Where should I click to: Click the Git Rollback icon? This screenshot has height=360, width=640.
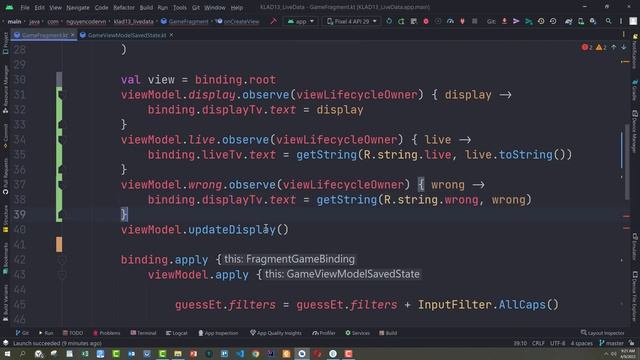[553, 21]
